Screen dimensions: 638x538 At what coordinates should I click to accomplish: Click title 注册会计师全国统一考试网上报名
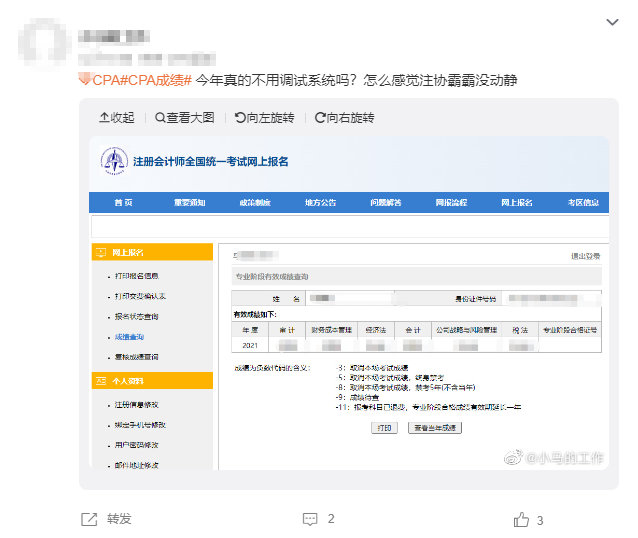point(211,162)
